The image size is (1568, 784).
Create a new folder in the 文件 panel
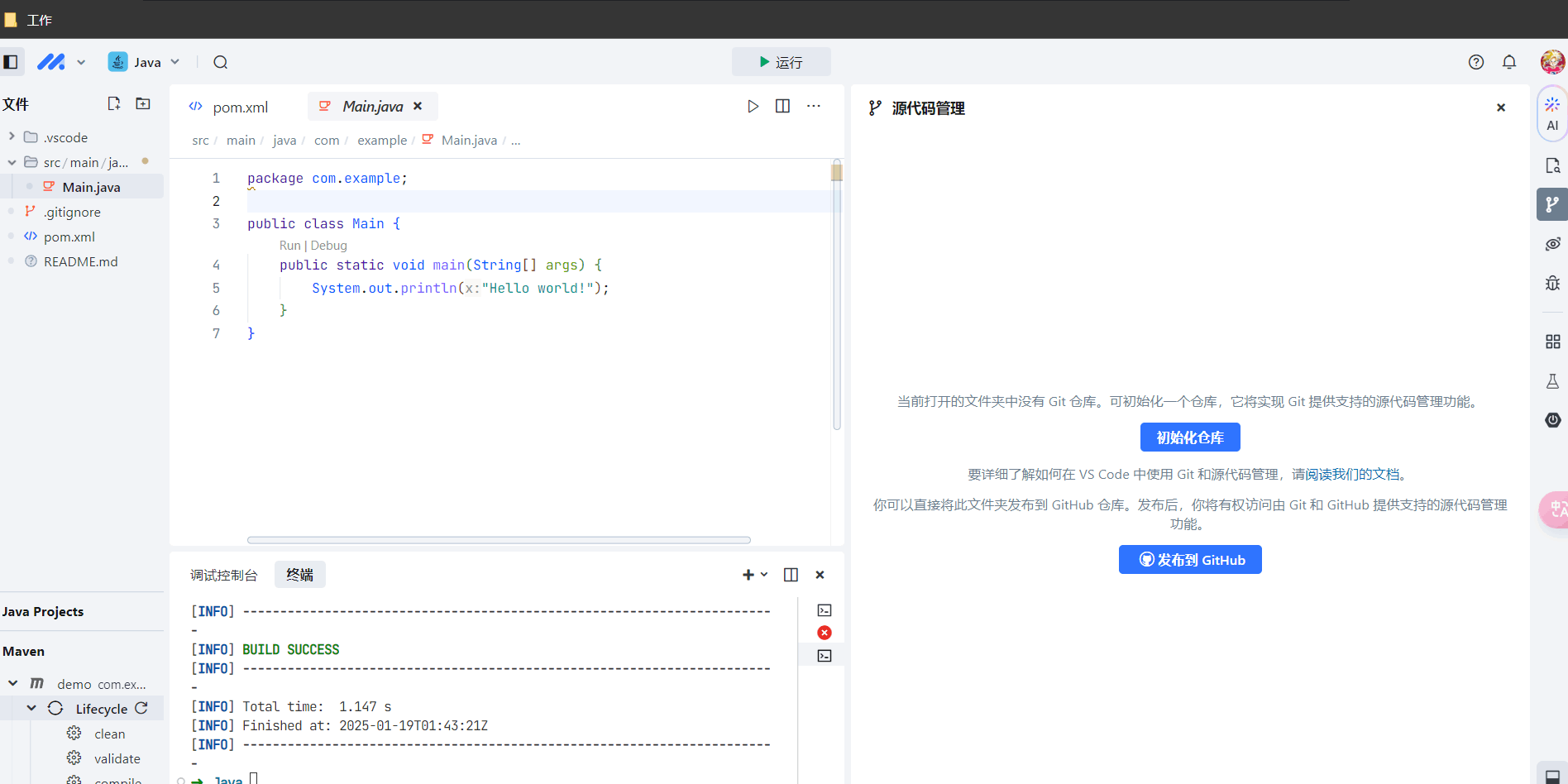coord(143,103)
